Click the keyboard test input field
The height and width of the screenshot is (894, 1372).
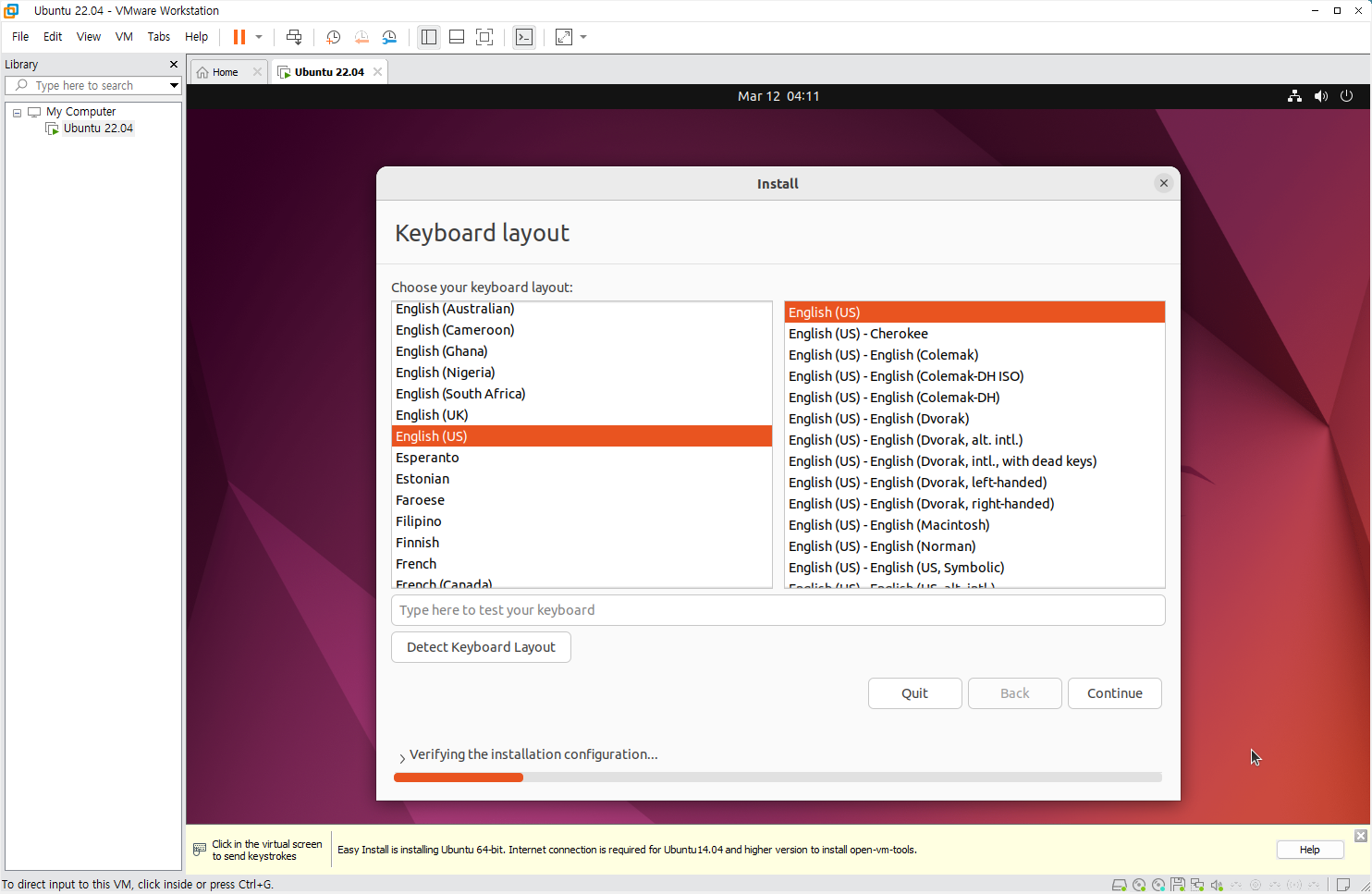(778, 610)
